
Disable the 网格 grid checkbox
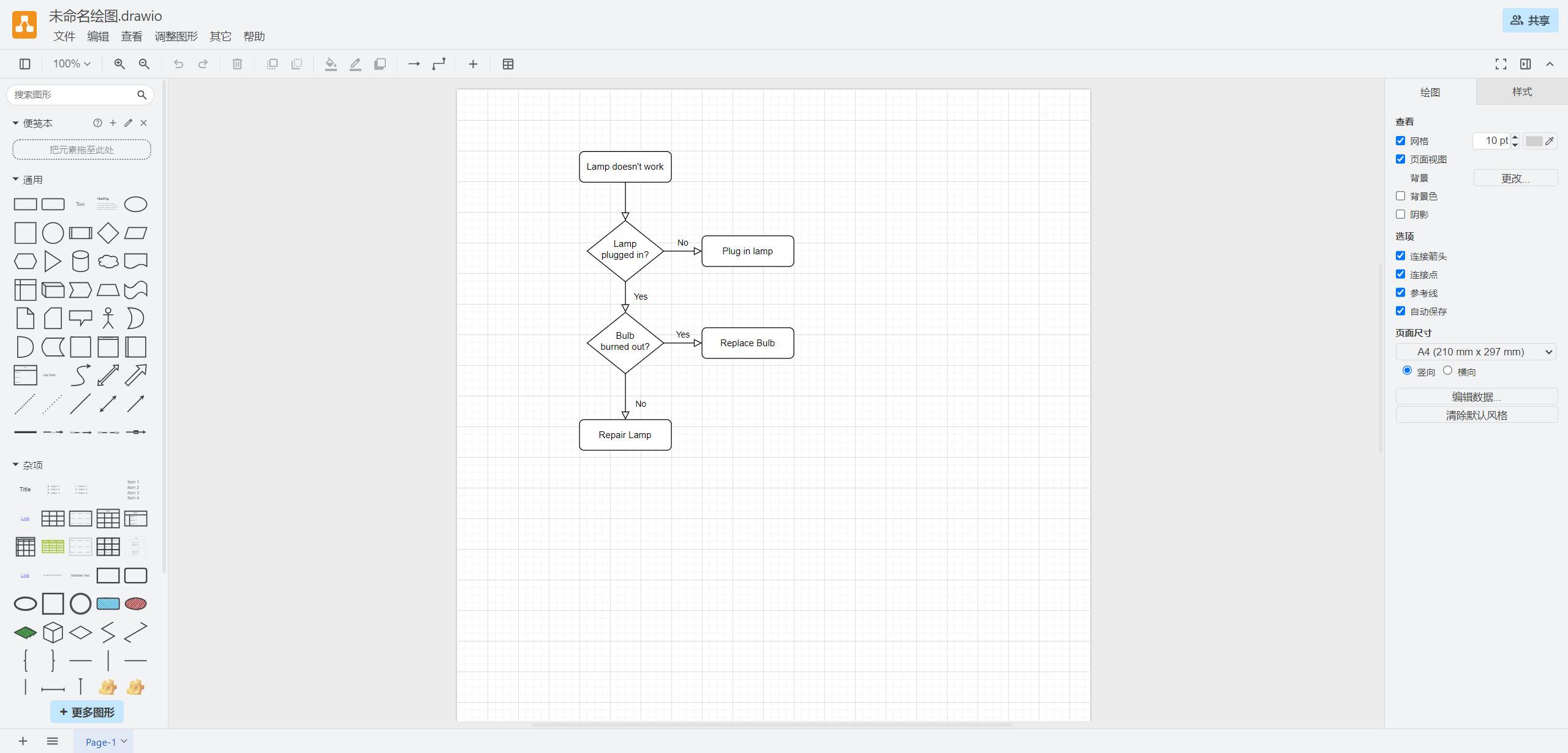1401,140
